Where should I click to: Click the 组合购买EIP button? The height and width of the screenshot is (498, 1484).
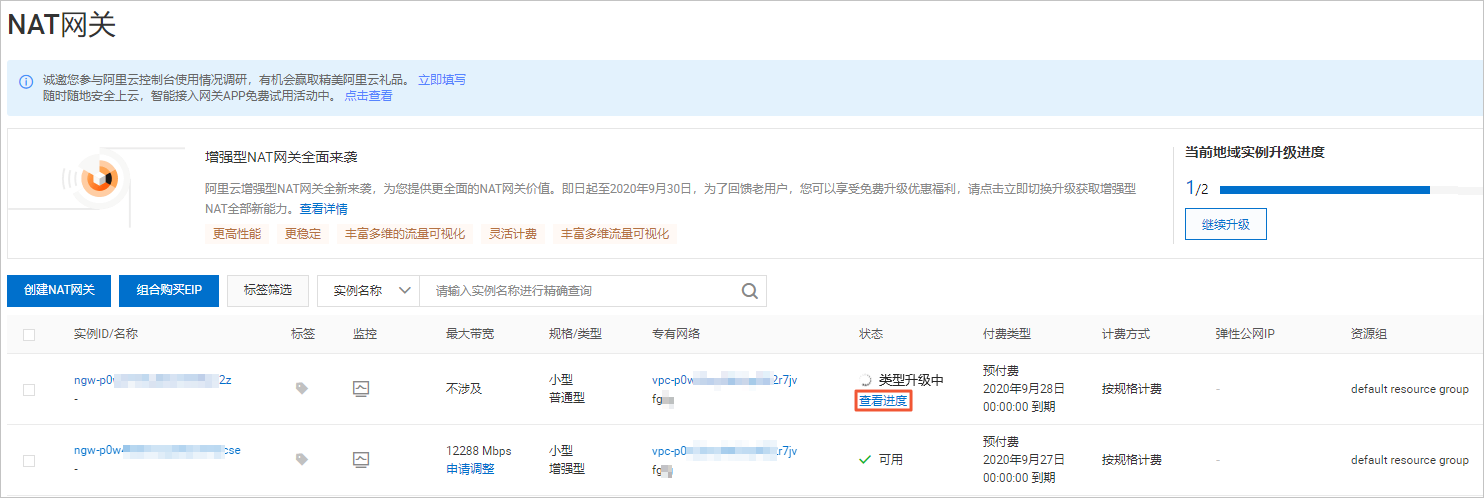click(169, 290)
